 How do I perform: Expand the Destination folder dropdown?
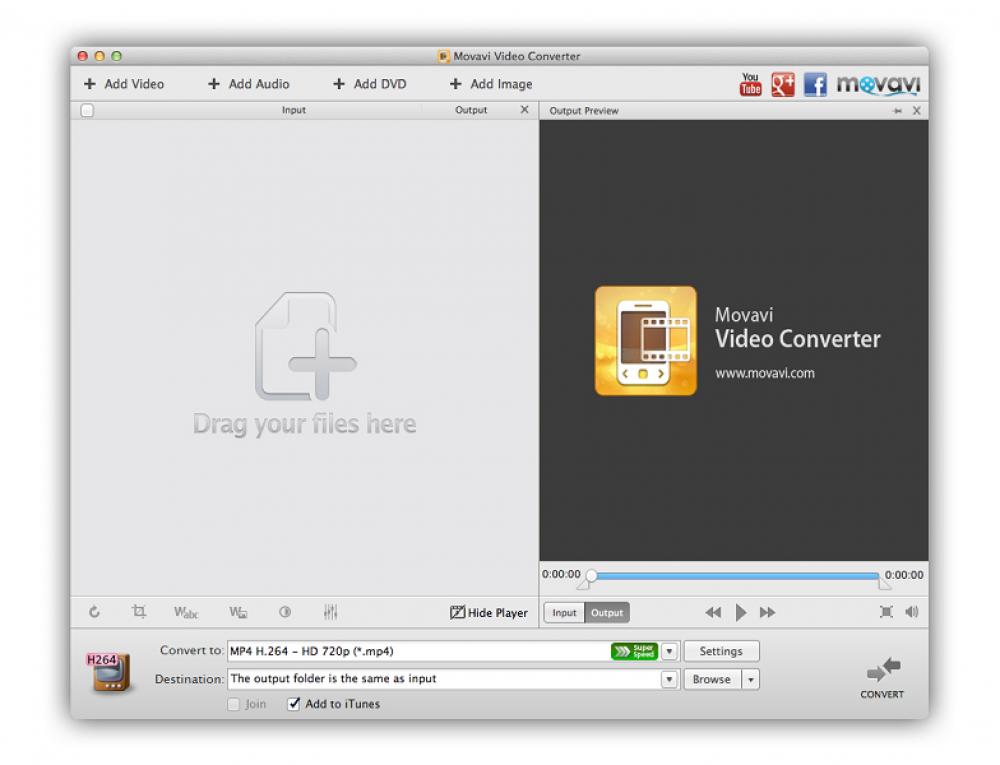tap(667, 679)
